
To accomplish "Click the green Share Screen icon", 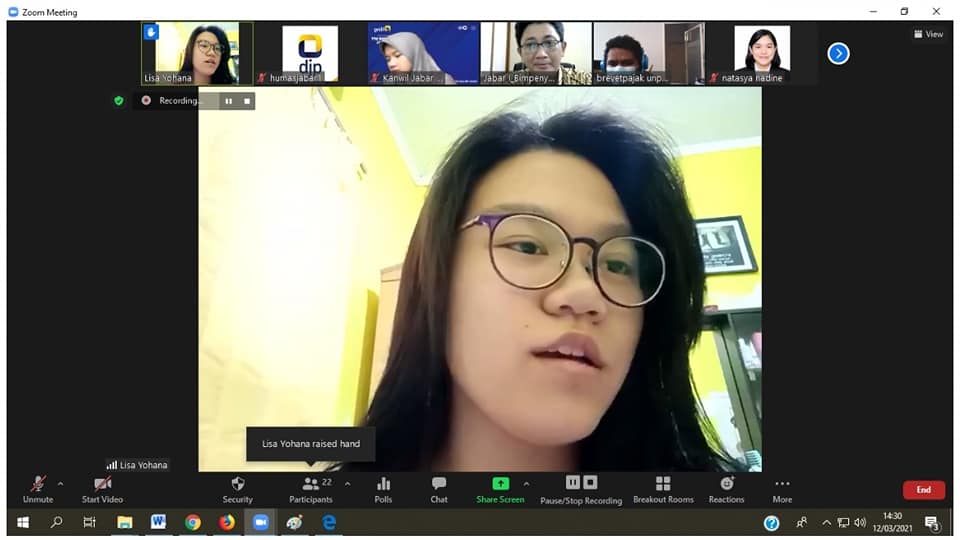I will point(500,484).
